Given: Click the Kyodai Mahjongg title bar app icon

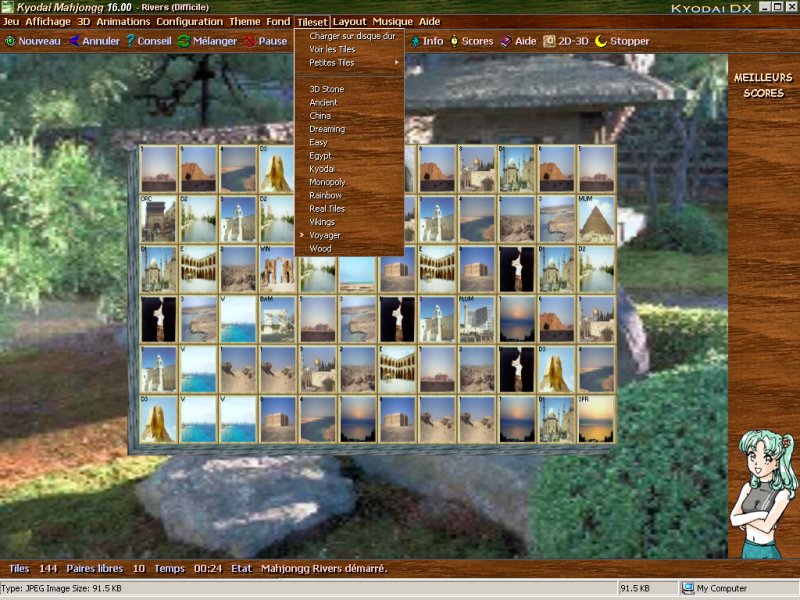Looking at the screenshot, I should tap(7, 7).
